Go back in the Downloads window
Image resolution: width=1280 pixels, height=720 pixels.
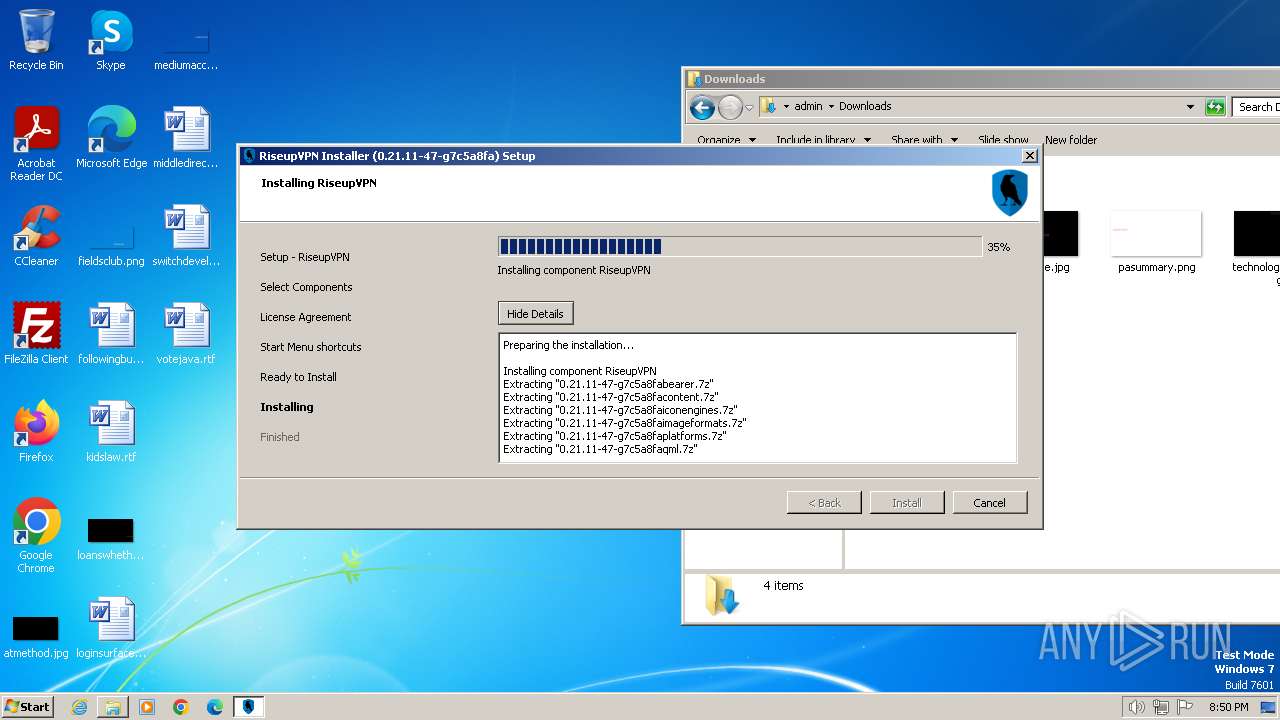pyautogui.click(x=702, y=107)
